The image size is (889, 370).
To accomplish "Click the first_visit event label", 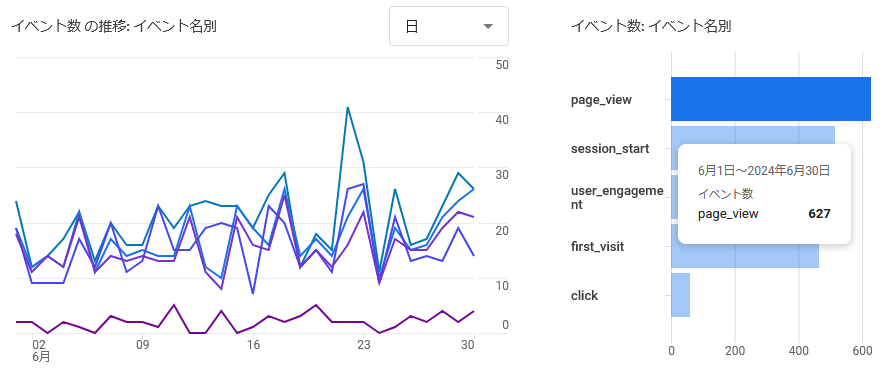I will tap(597, 246).
